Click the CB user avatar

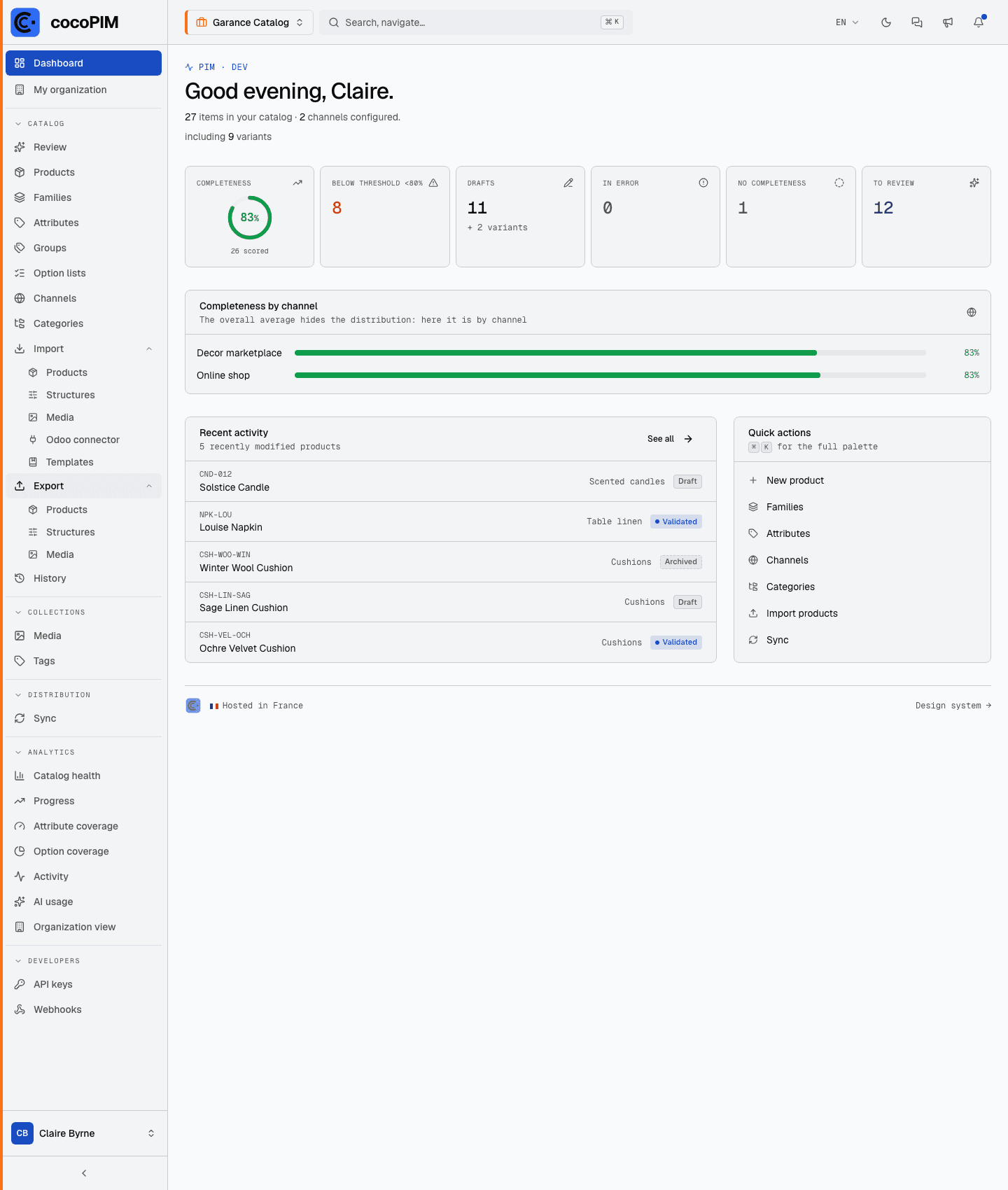[22, 1133]
